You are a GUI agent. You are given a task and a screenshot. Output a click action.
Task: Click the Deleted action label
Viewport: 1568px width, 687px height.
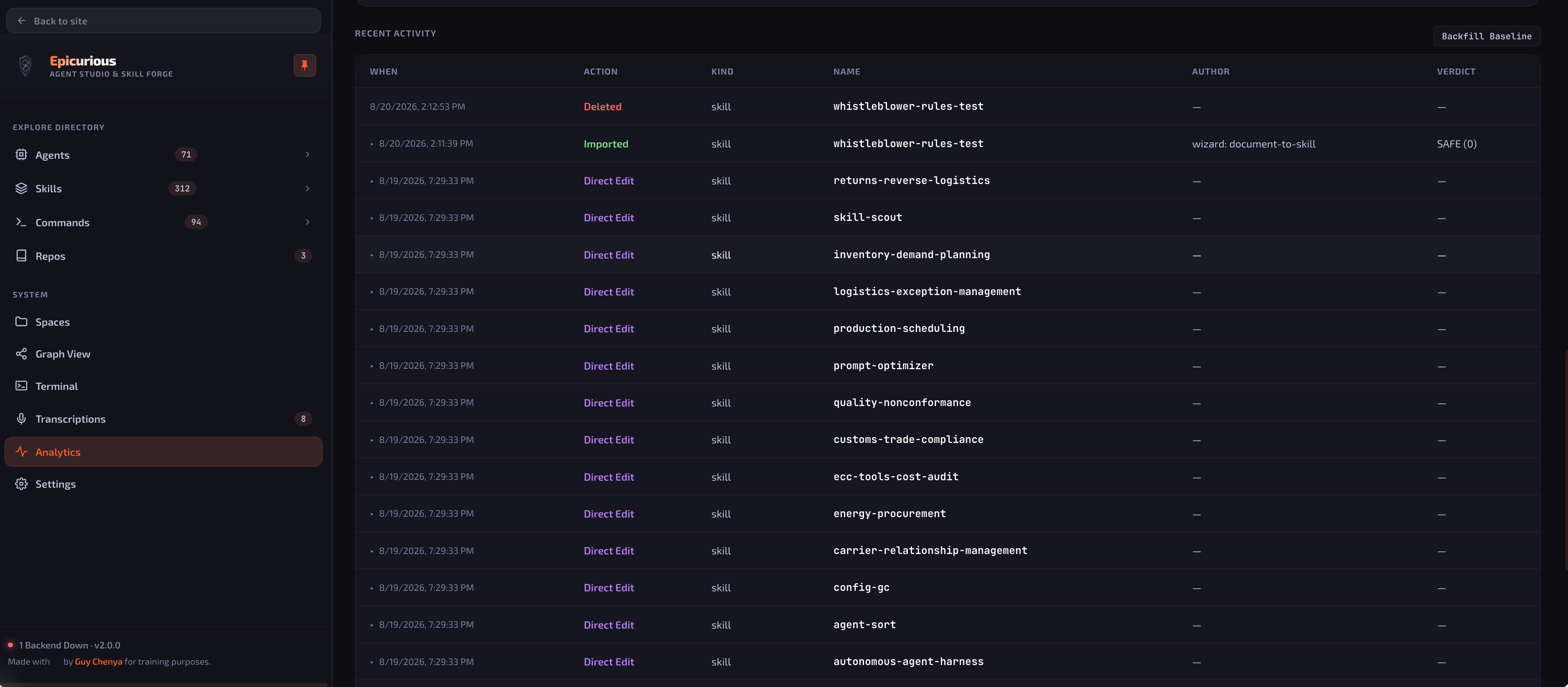[602, 106]
